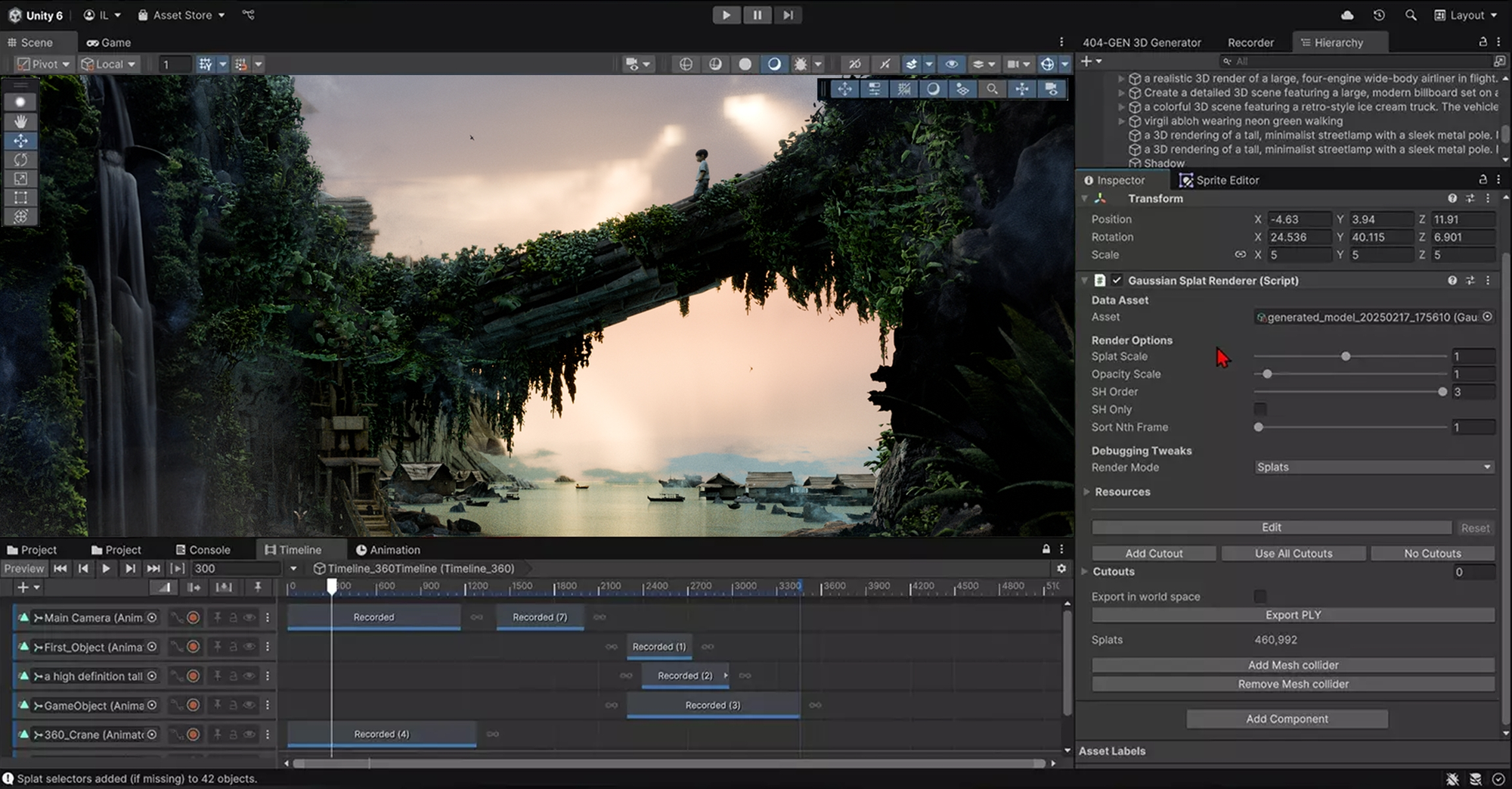The width and height of the screenshot is (1512, 789).
Task: Switch to the Game tab
Action: coord(109,42)
